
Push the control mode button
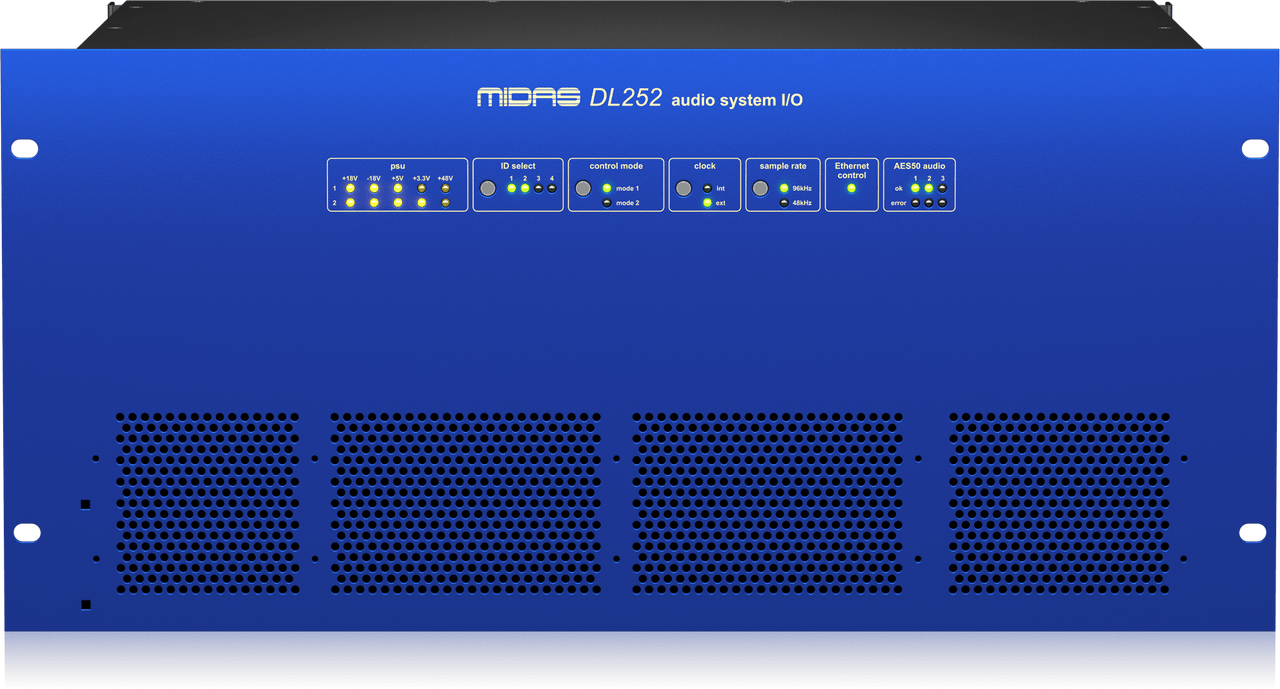click(x=583, y=188)
